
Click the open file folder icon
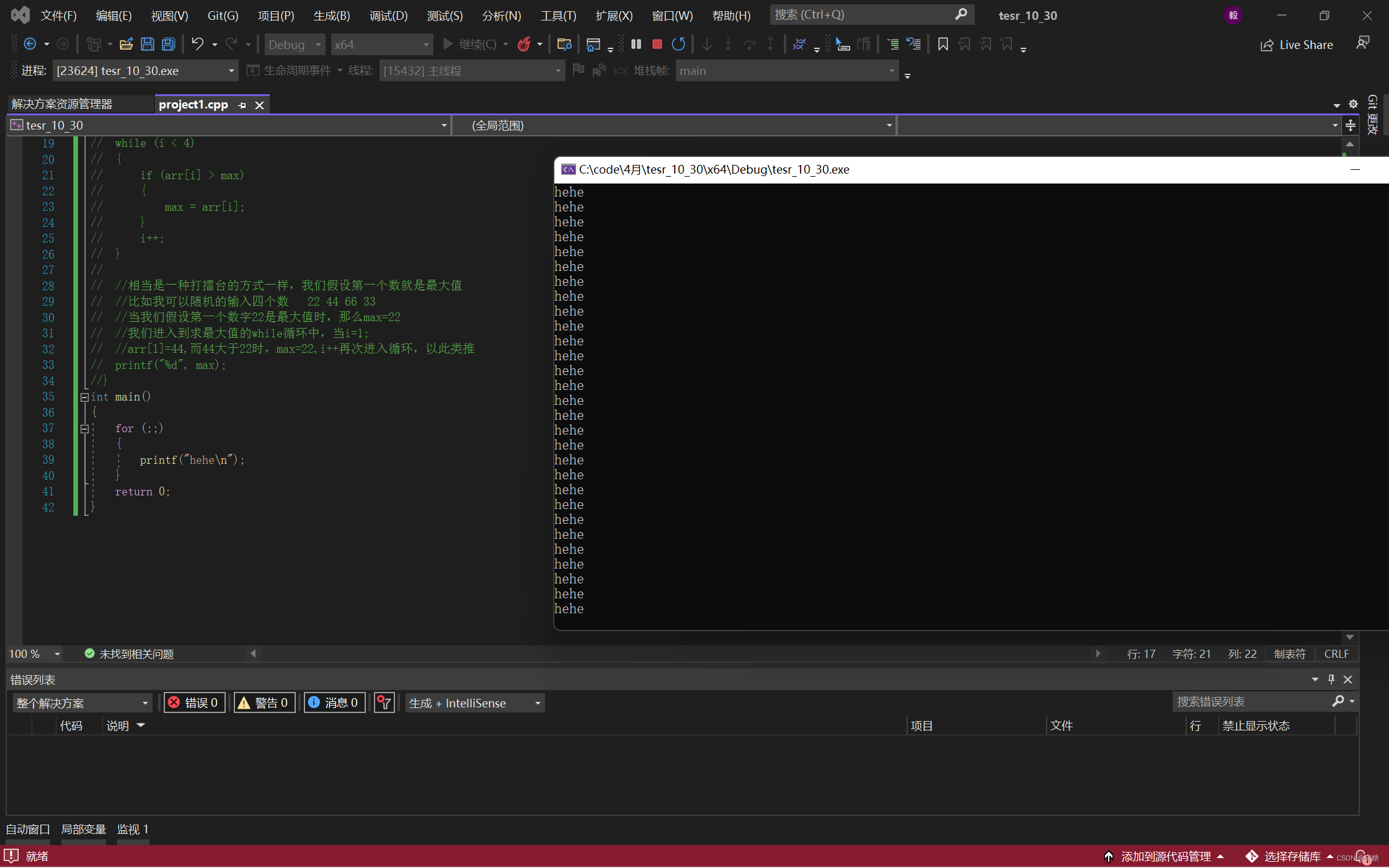(x=126, y=45)
